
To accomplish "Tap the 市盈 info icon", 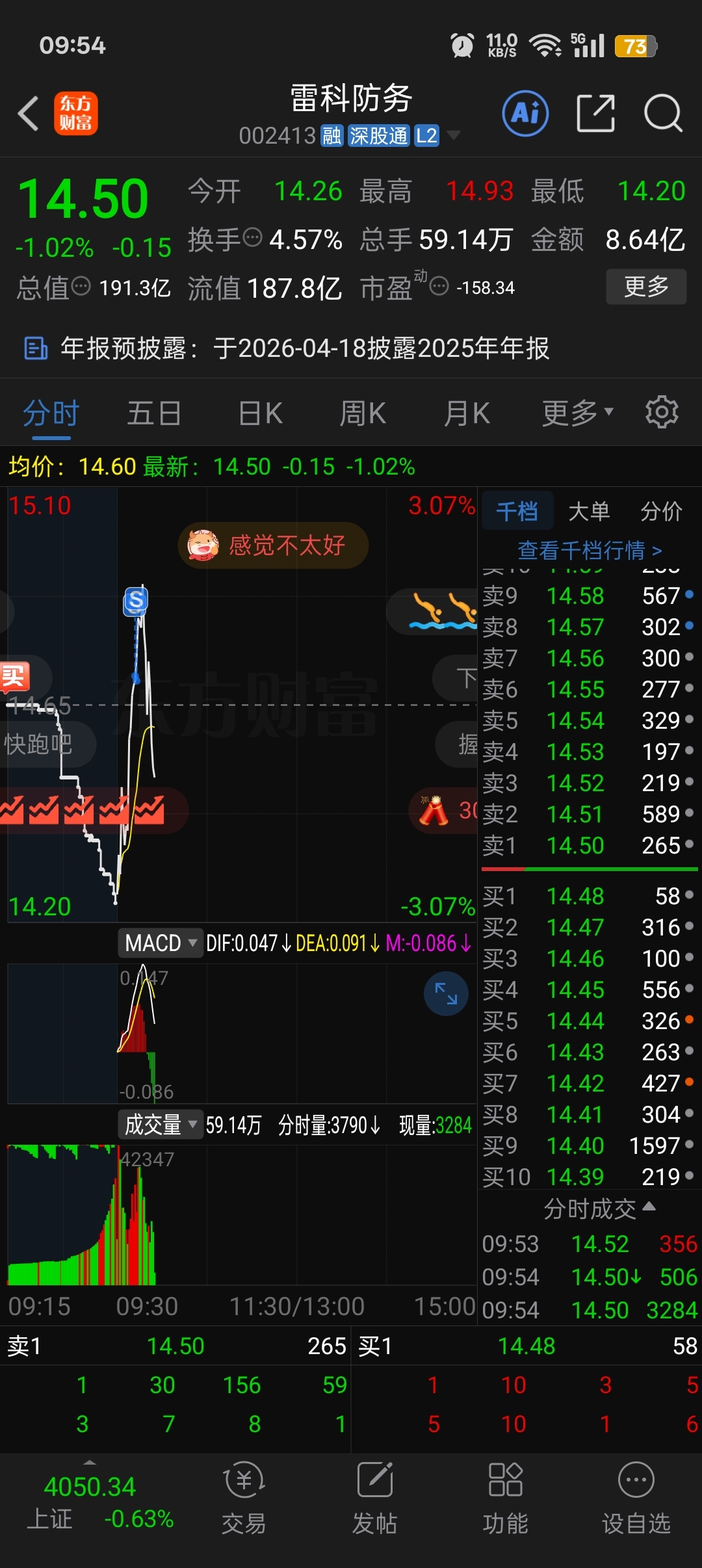I will click(439, 286).
